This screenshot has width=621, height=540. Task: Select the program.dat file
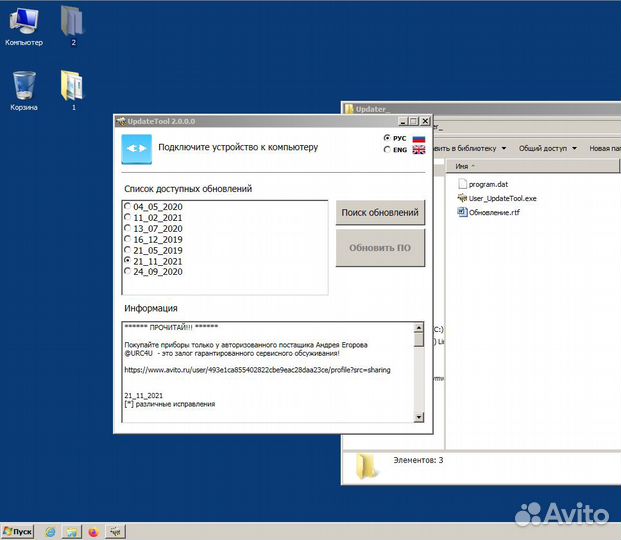pyautogui.click(x=488, y=184)
